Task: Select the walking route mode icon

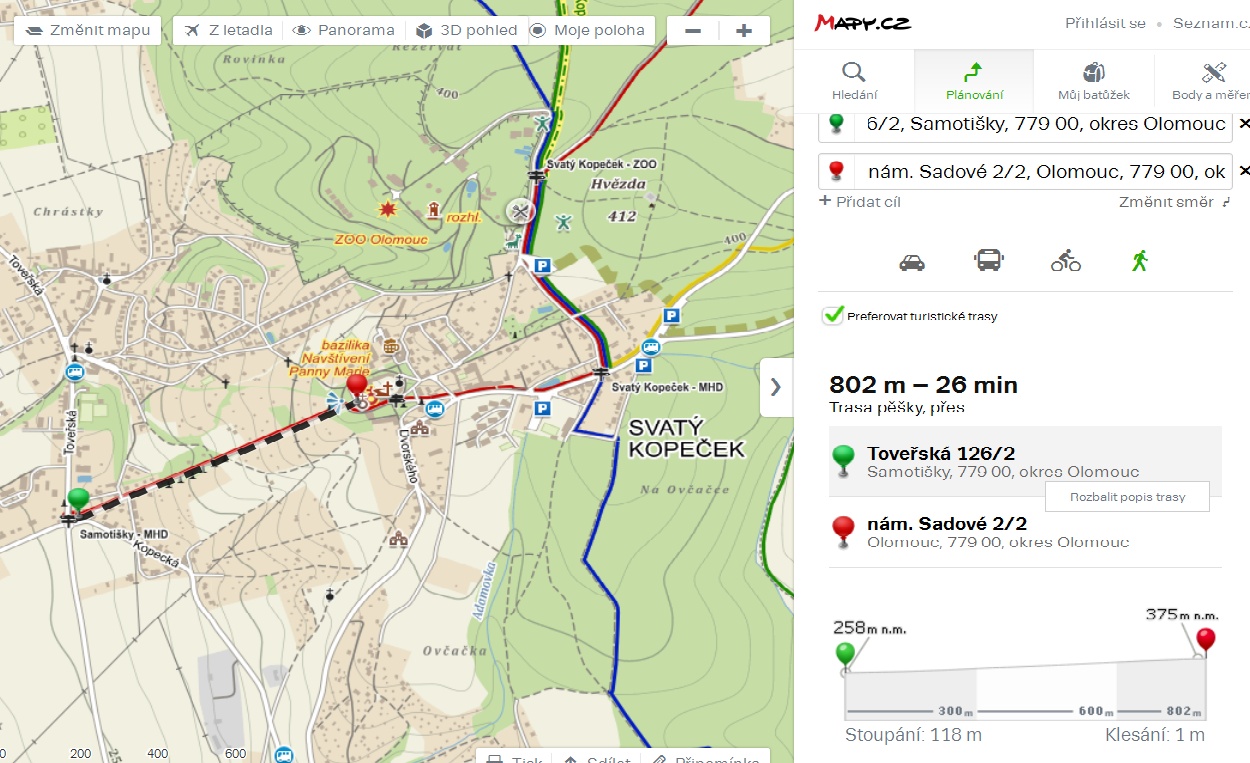Action: point(1139,261)
